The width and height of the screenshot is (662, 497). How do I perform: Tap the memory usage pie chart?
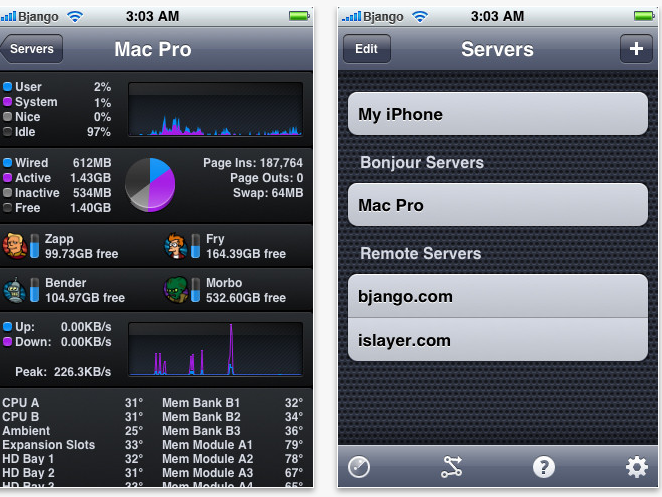click(x=150, y=185)
